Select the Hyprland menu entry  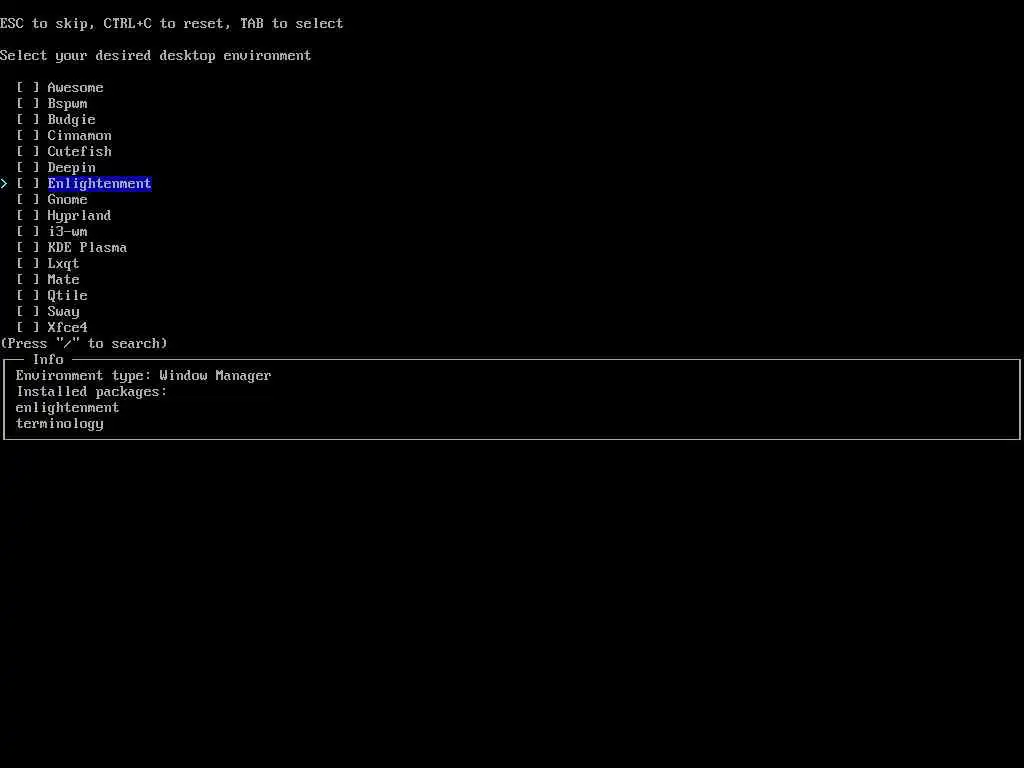pyautogui.click(x=79, y=216)
